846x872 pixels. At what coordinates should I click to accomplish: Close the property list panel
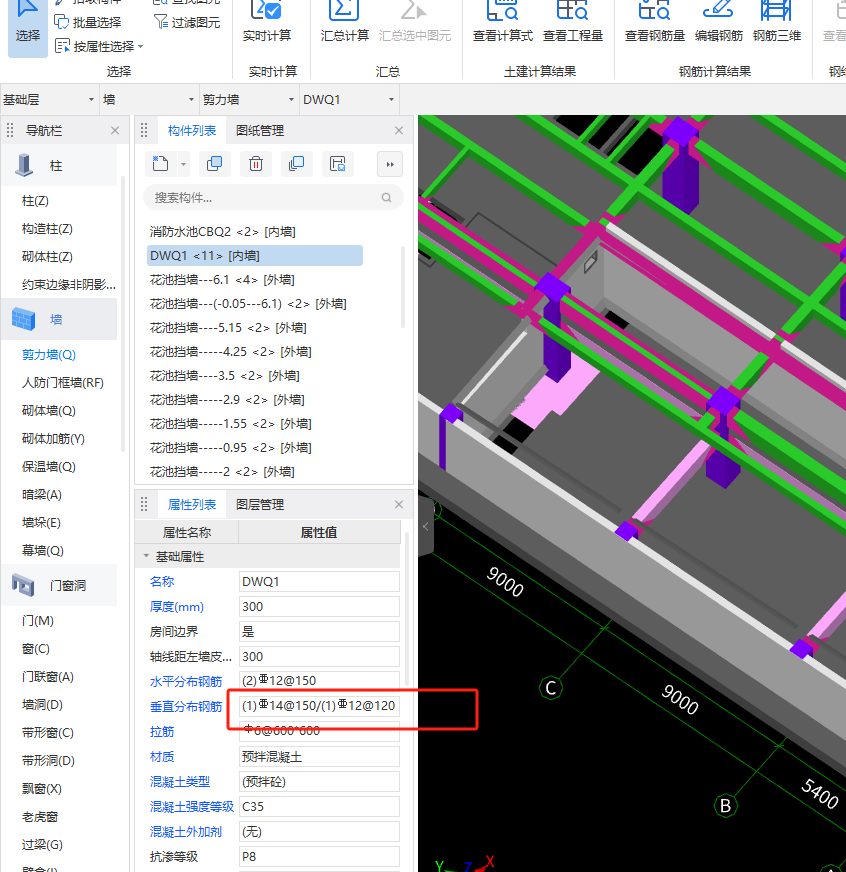[x=399, y=504]
